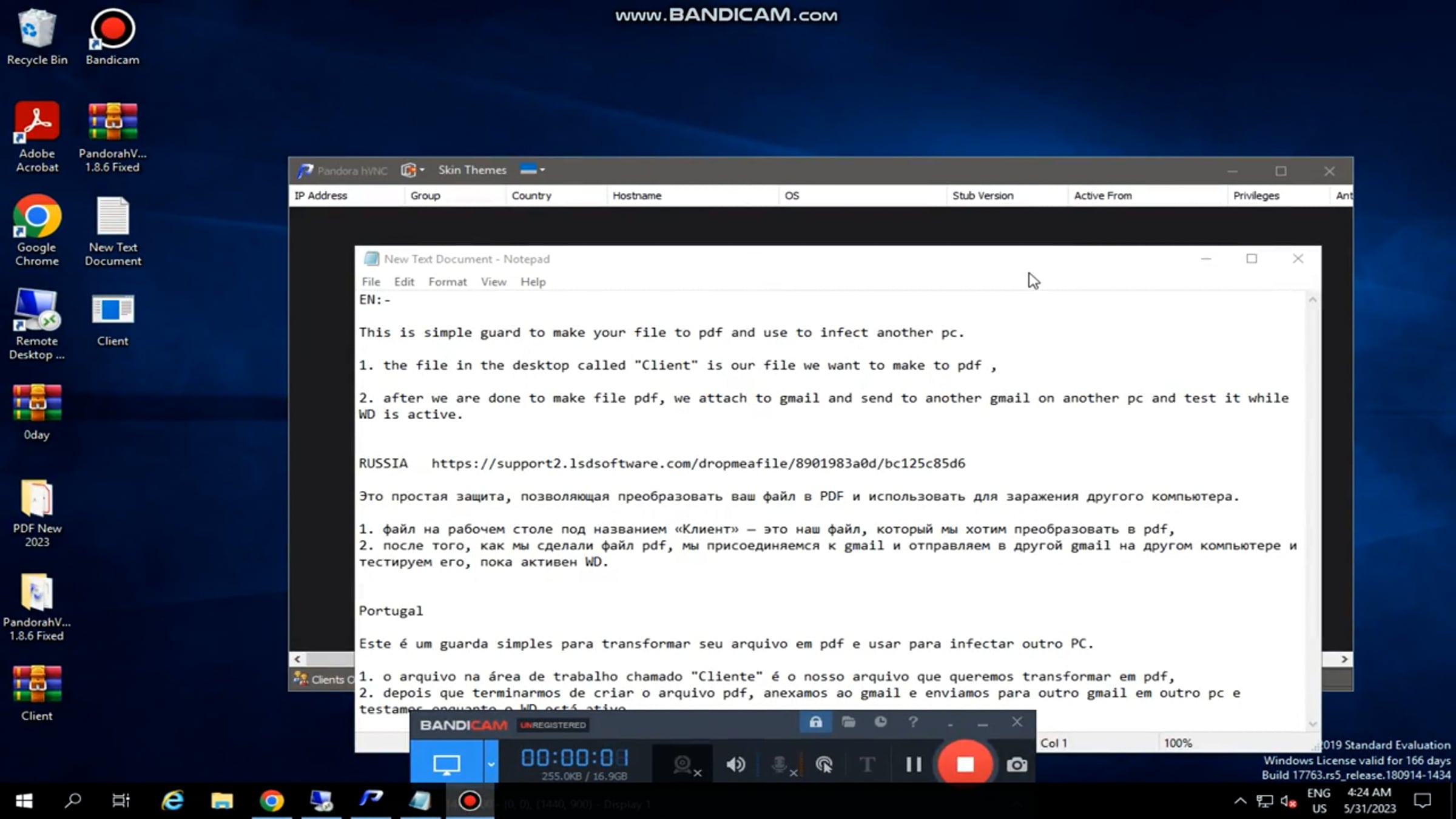
Task: Select the Google Chrome desktop shortcut
Action: (37, 231)
